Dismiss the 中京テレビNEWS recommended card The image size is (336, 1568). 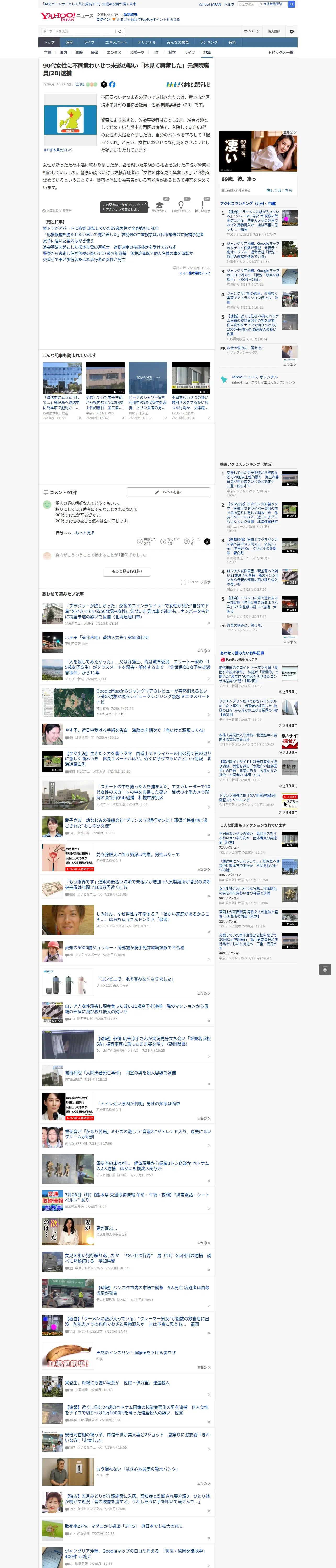pyautogui.click(x=122, y=418)
